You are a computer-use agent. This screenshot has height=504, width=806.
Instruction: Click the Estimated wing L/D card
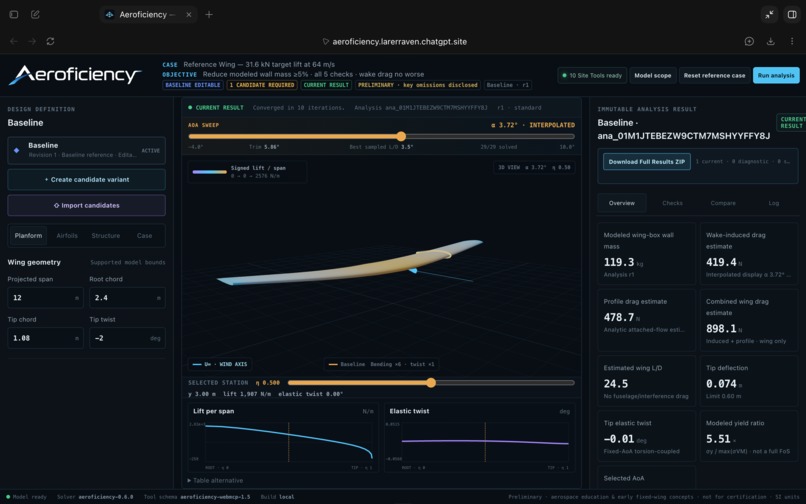click(646, 381)
